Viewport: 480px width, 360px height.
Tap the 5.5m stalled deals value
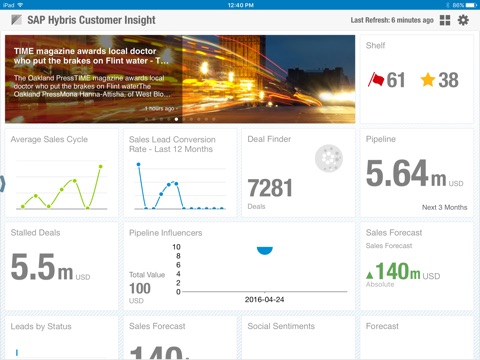tap(42, 267)
